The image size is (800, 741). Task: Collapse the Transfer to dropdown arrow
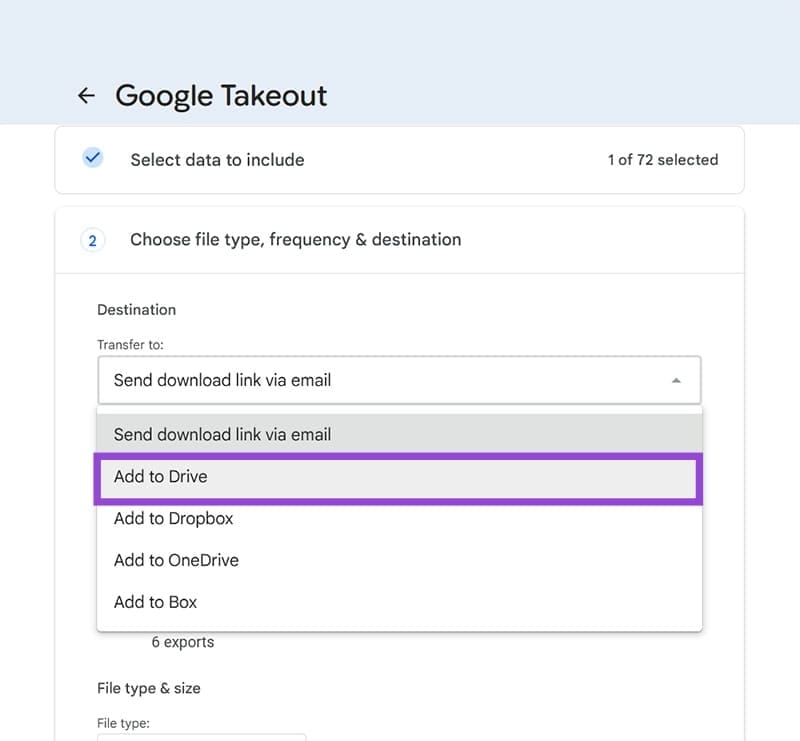click(676, 381)
